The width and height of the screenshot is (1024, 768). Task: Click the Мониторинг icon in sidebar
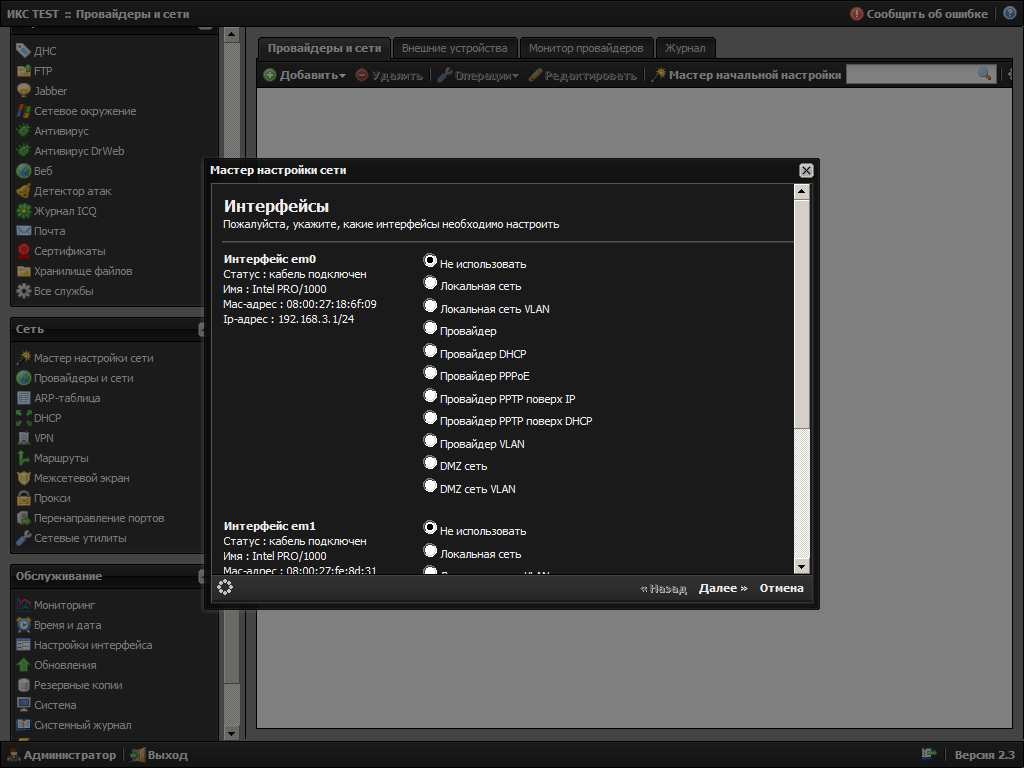[x=25, y=605]
